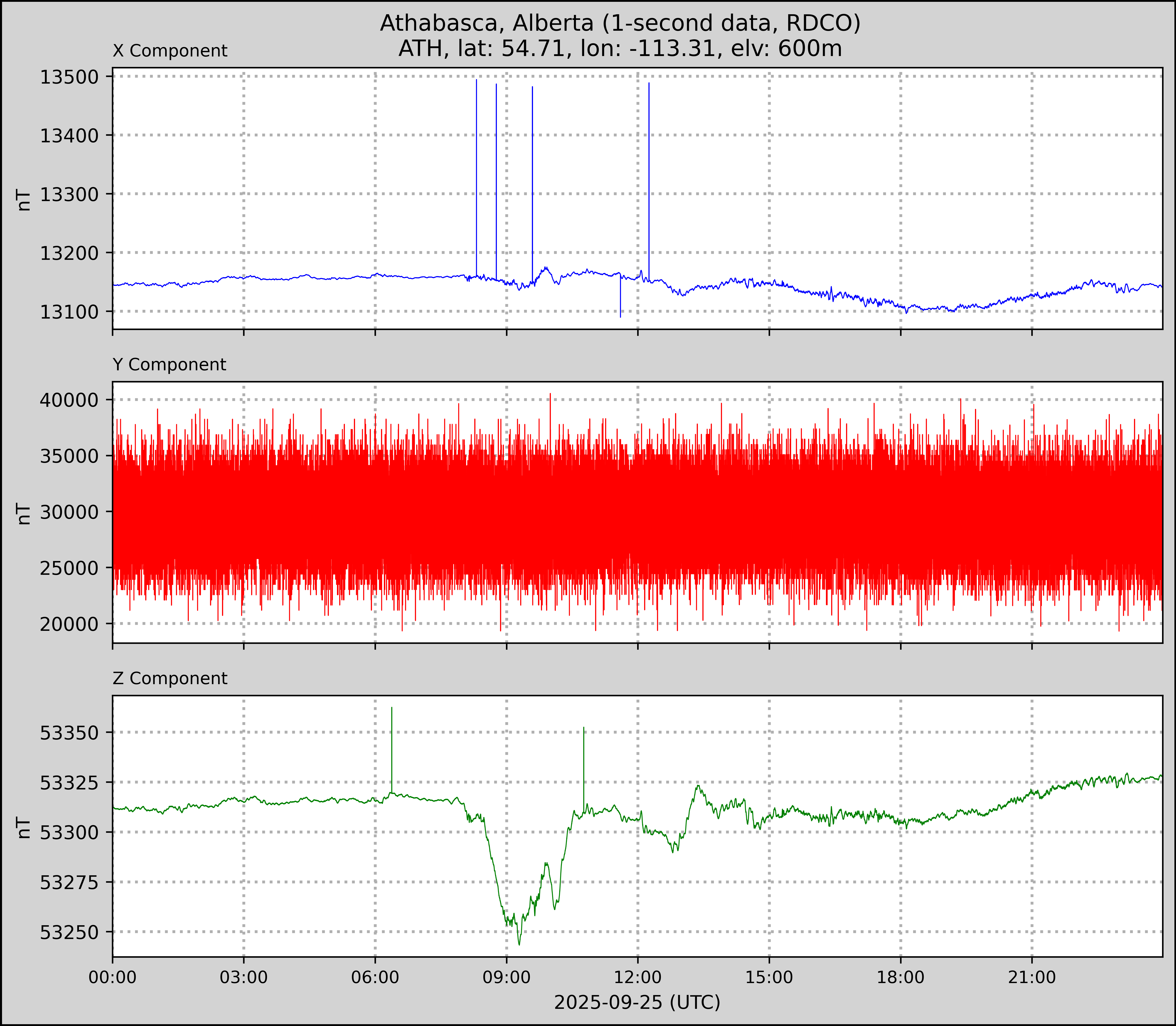Click the Y Component panel label
Screen dimensions: 1176x1026
tap(169, 365)
